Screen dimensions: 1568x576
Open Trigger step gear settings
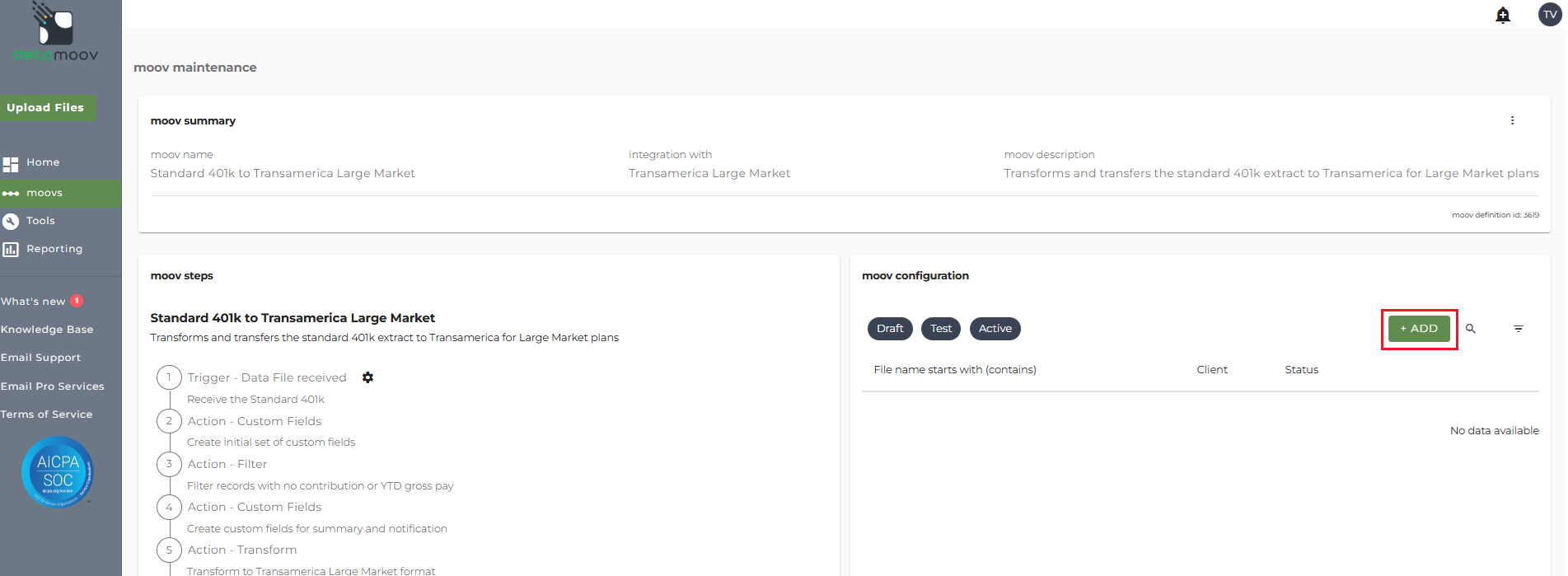(367, 377)
